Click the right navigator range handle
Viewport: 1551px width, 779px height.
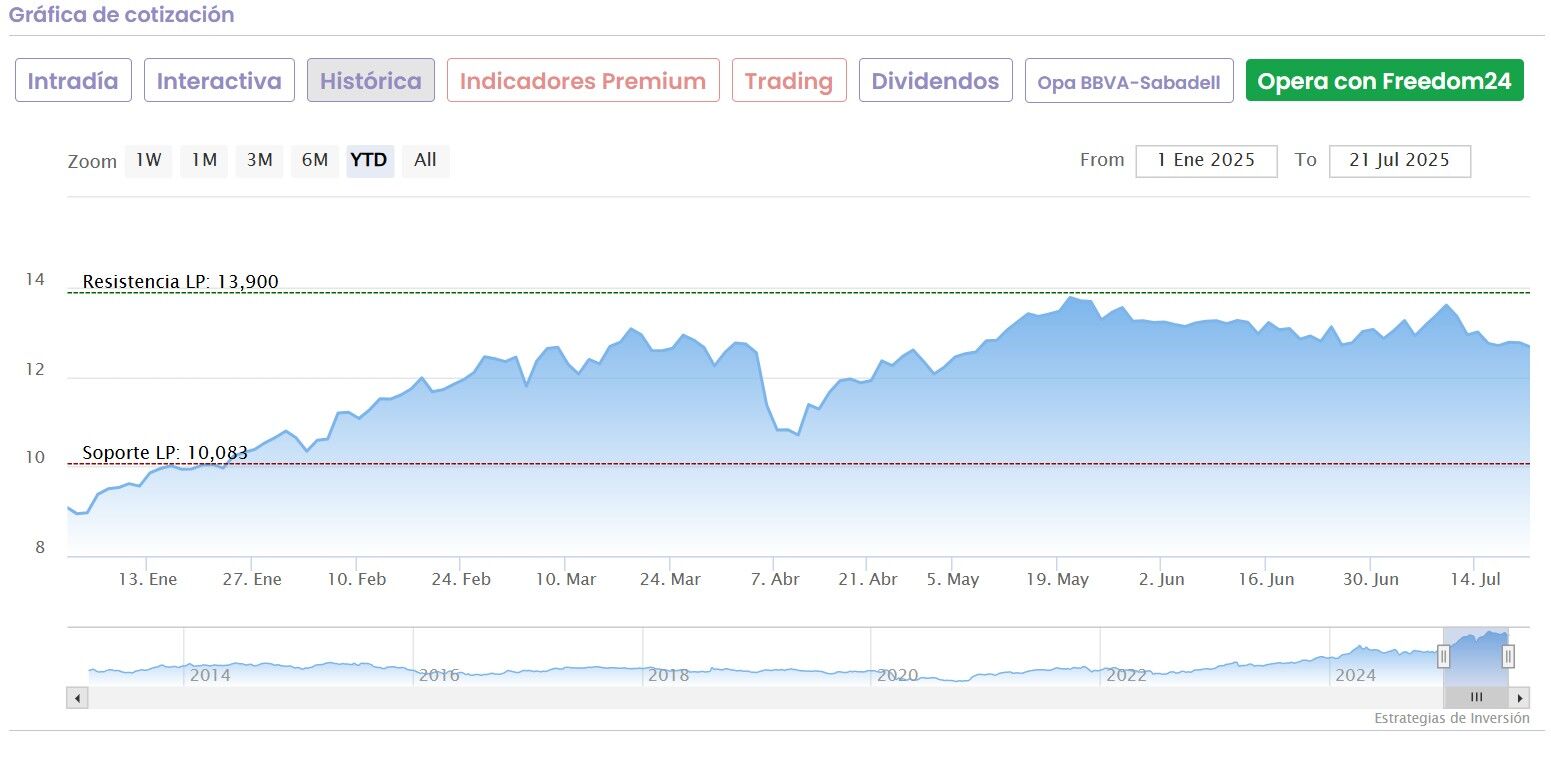[1508, 656]
